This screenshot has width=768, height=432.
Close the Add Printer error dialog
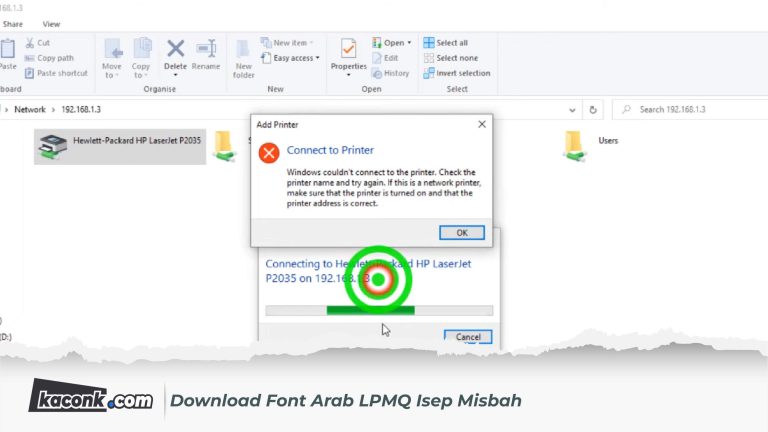click(x=482, y=124)
